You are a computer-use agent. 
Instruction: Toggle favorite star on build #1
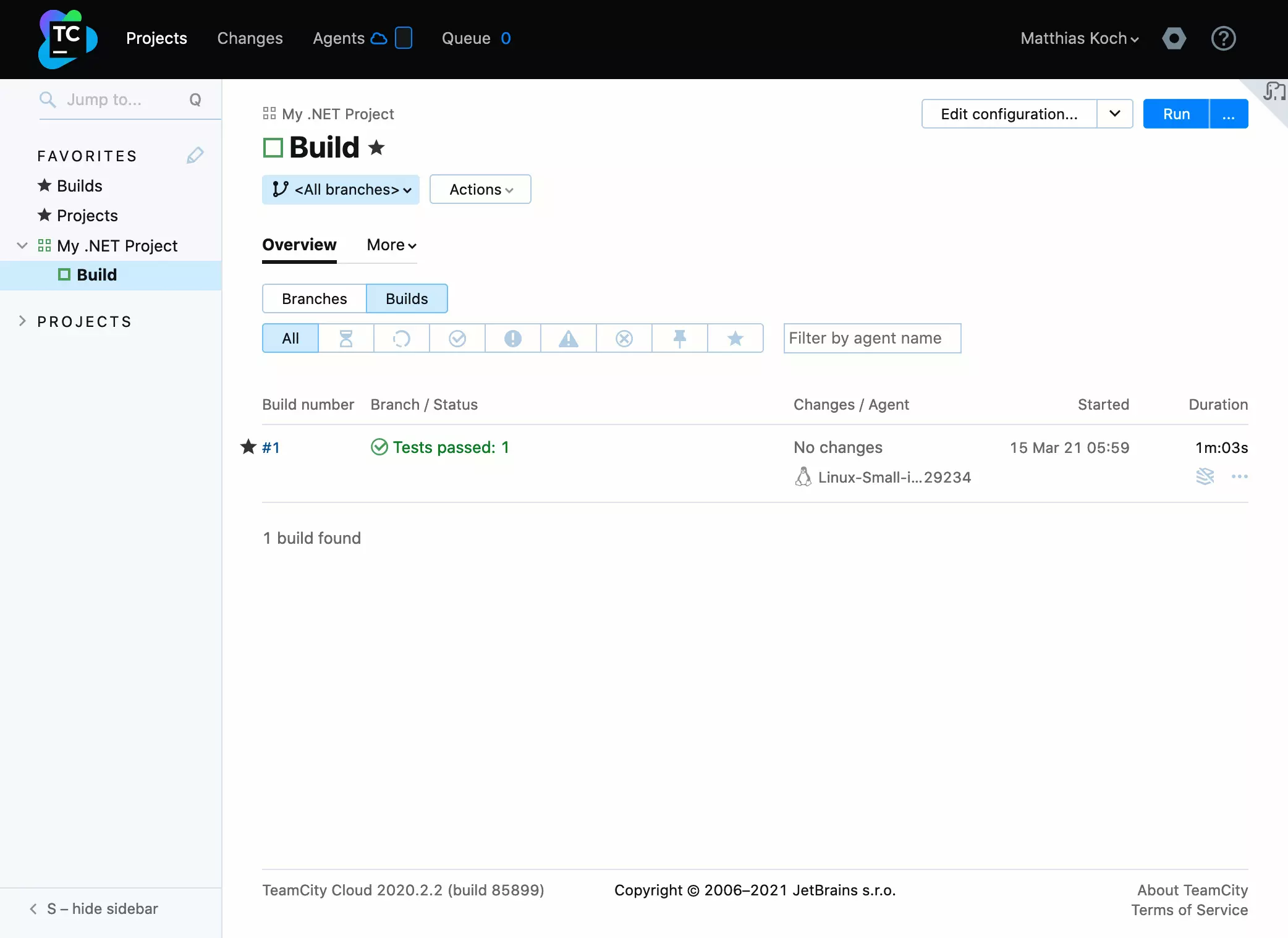click(248, 447)
